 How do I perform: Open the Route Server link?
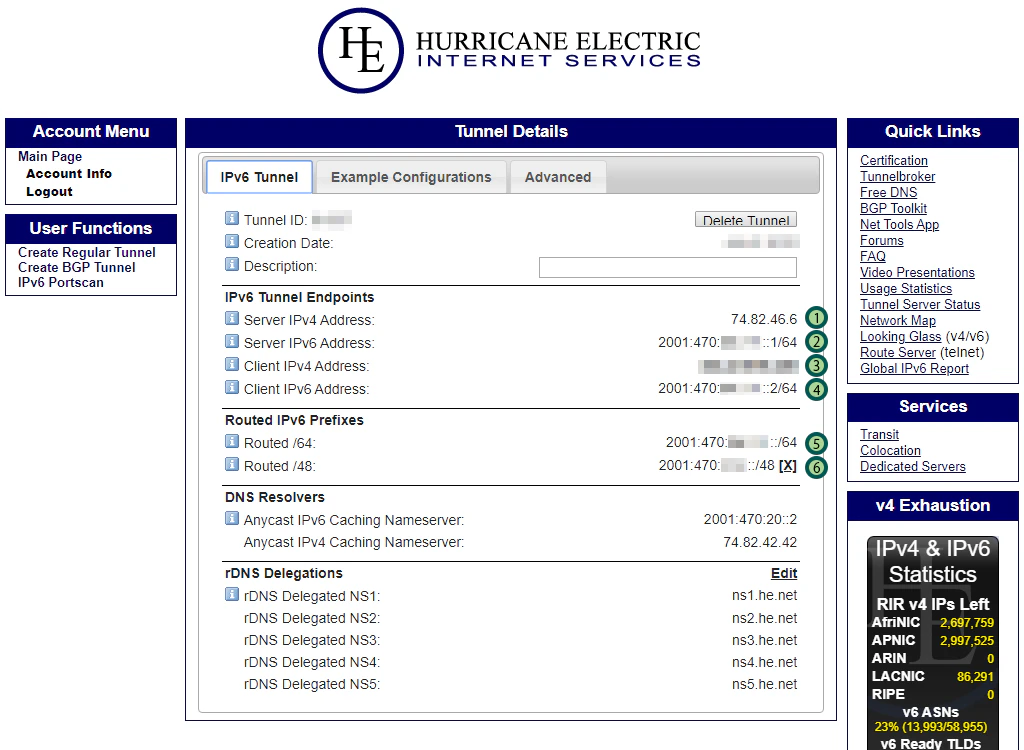tap(898, 352)
